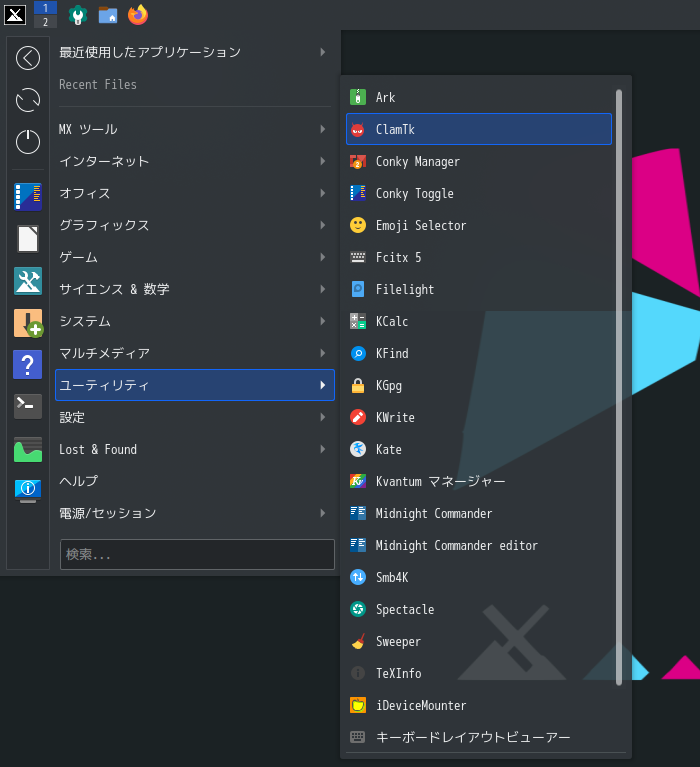Image resolution: width=700 pixels, height=767 pixels.
Task: Switch to workspace 1 in pager
Action: tap(45, 8)
